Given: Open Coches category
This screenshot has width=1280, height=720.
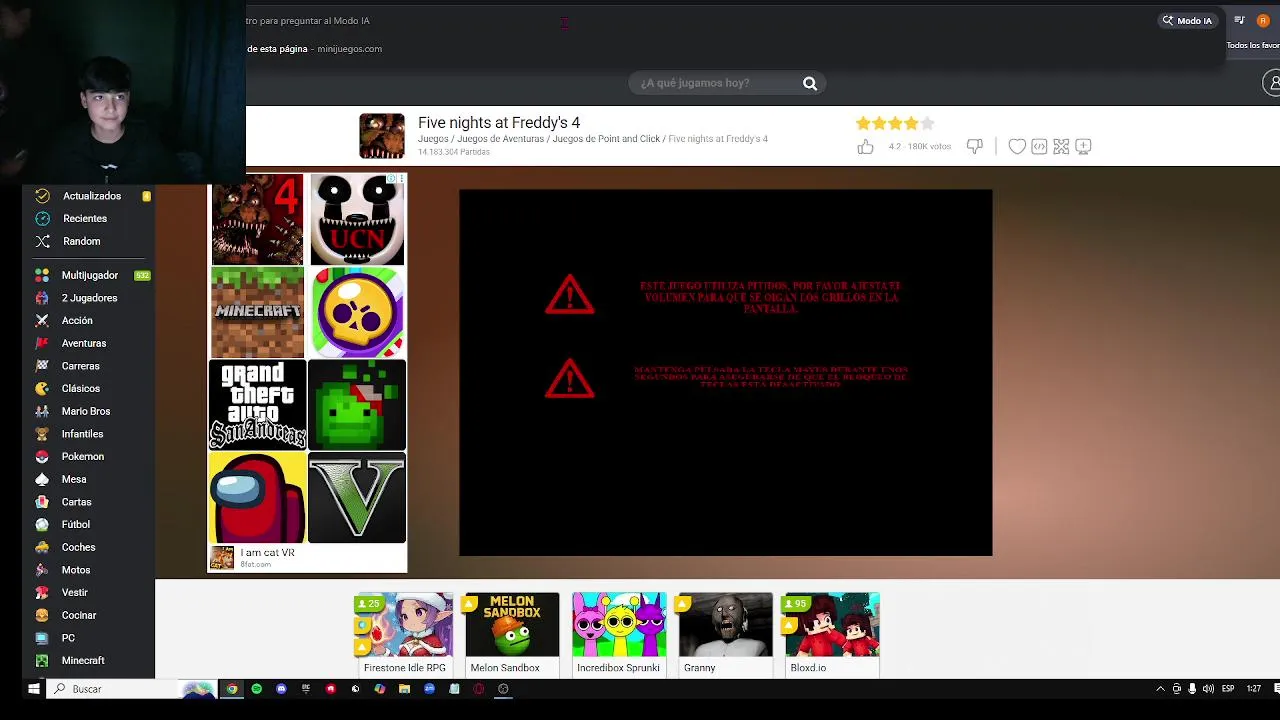Looking at the screenshot, I should pyautogui.click(x=78, y=547).
